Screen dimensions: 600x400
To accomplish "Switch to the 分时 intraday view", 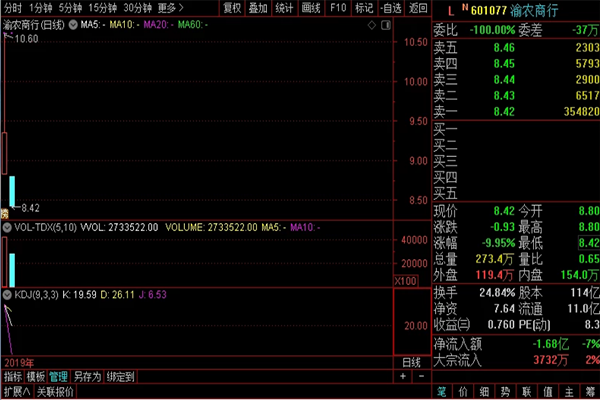I will pyautogui.click(x=13, y=8).
